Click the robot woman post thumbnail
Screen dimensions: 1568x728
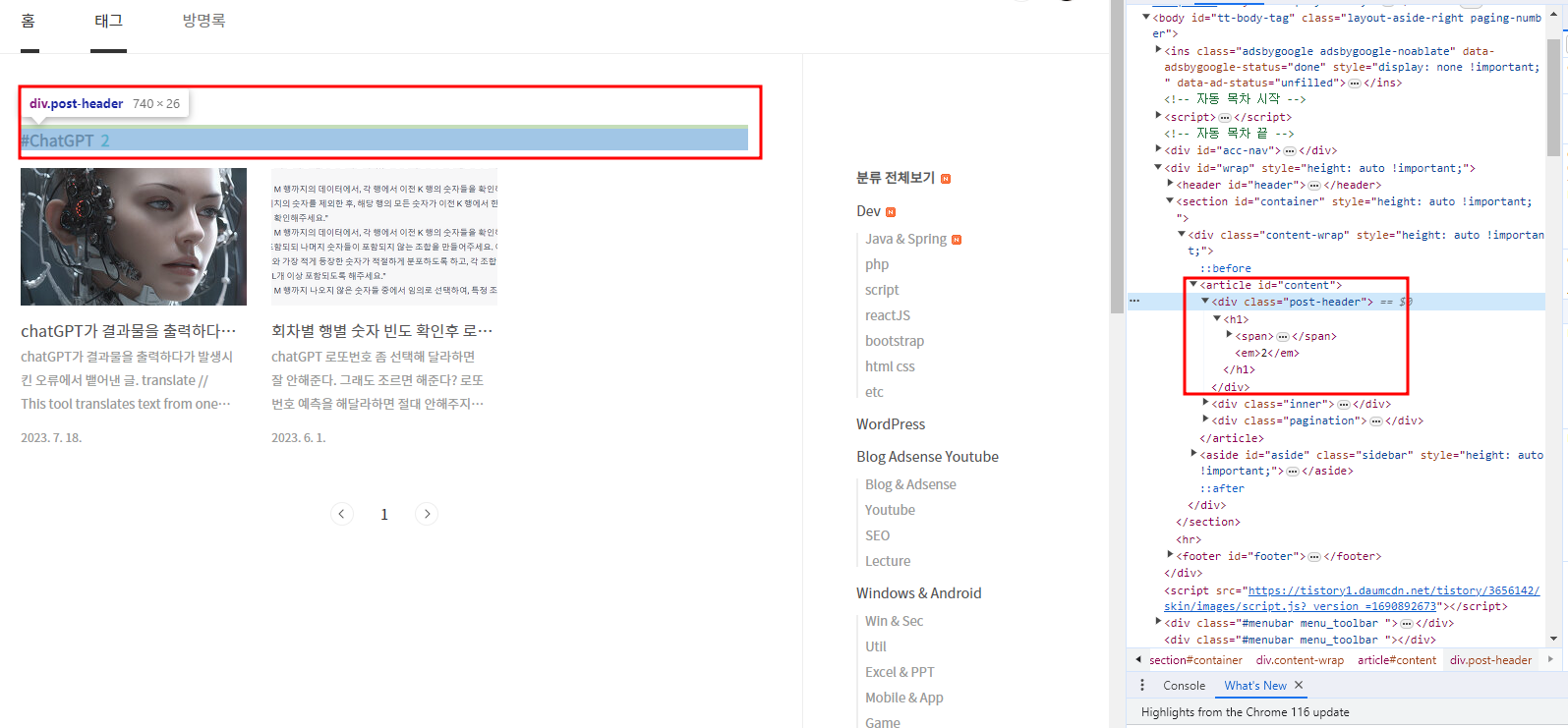coord(134,237)
